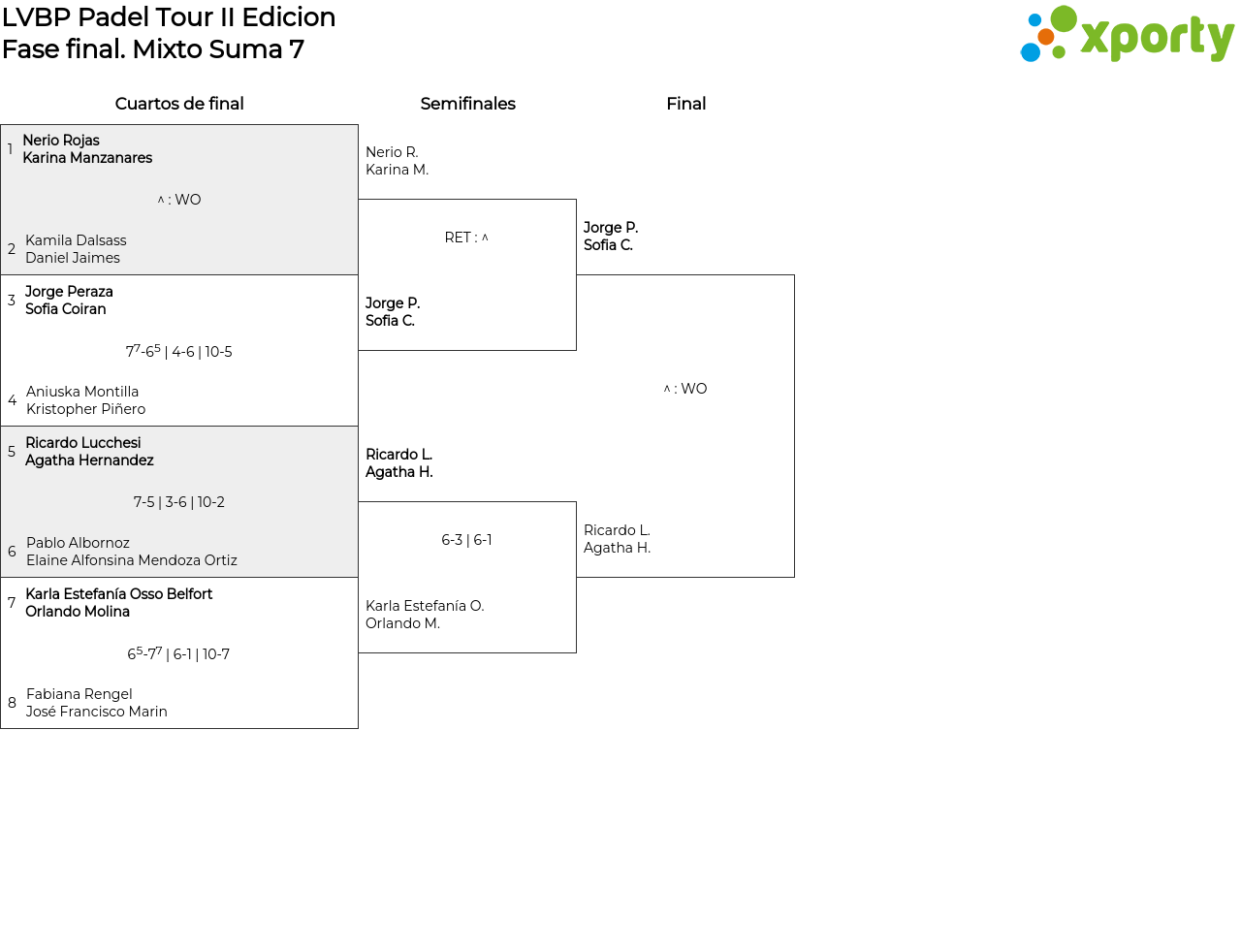The height and width of the screenshot is (952, 1241).
Task: Click Karla Estefanía O. semifinal entry
Action: pos(425,615)
